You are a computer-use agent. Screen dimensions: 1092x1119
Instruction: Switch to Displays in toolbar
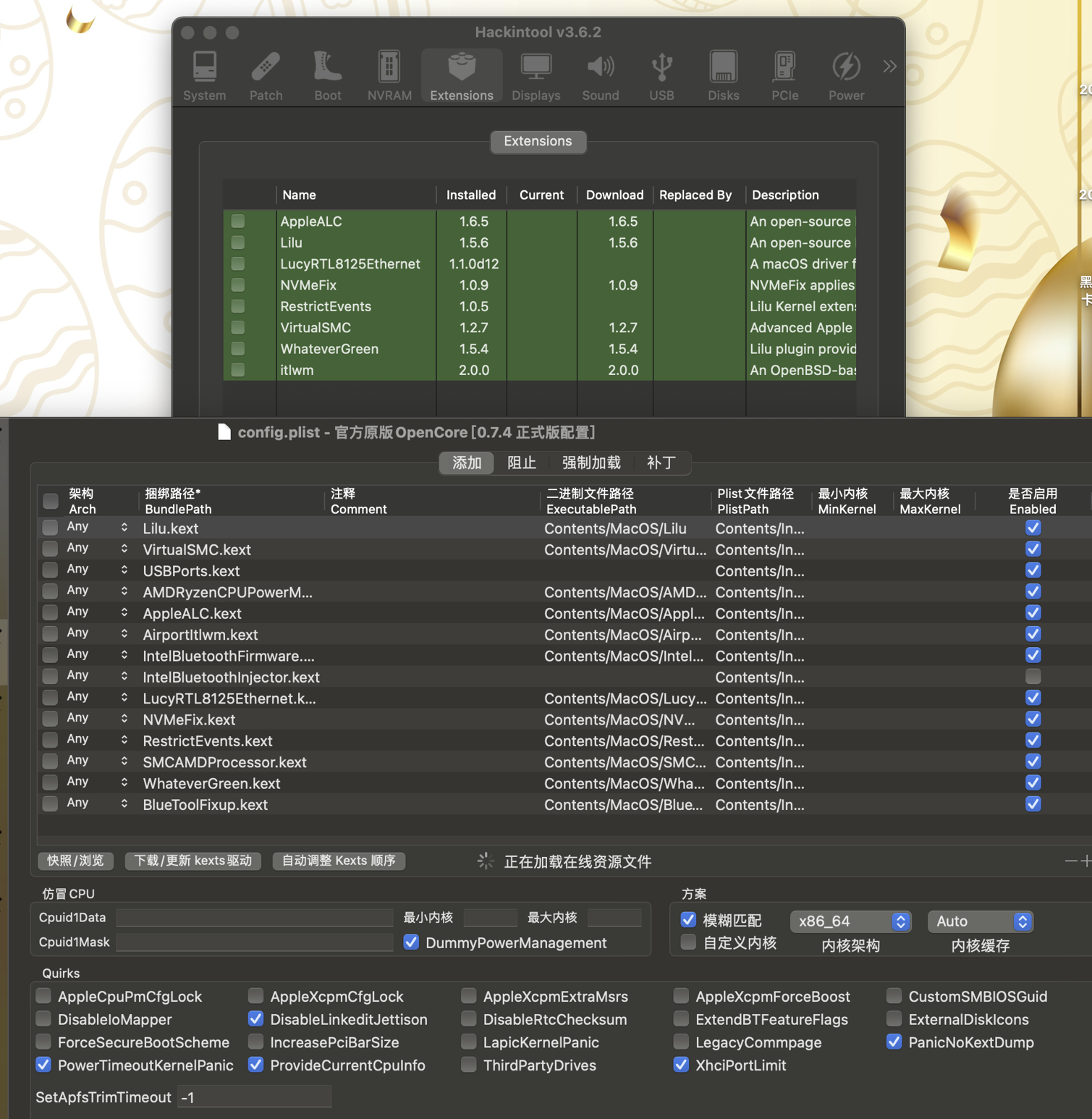tap(536, 76)
